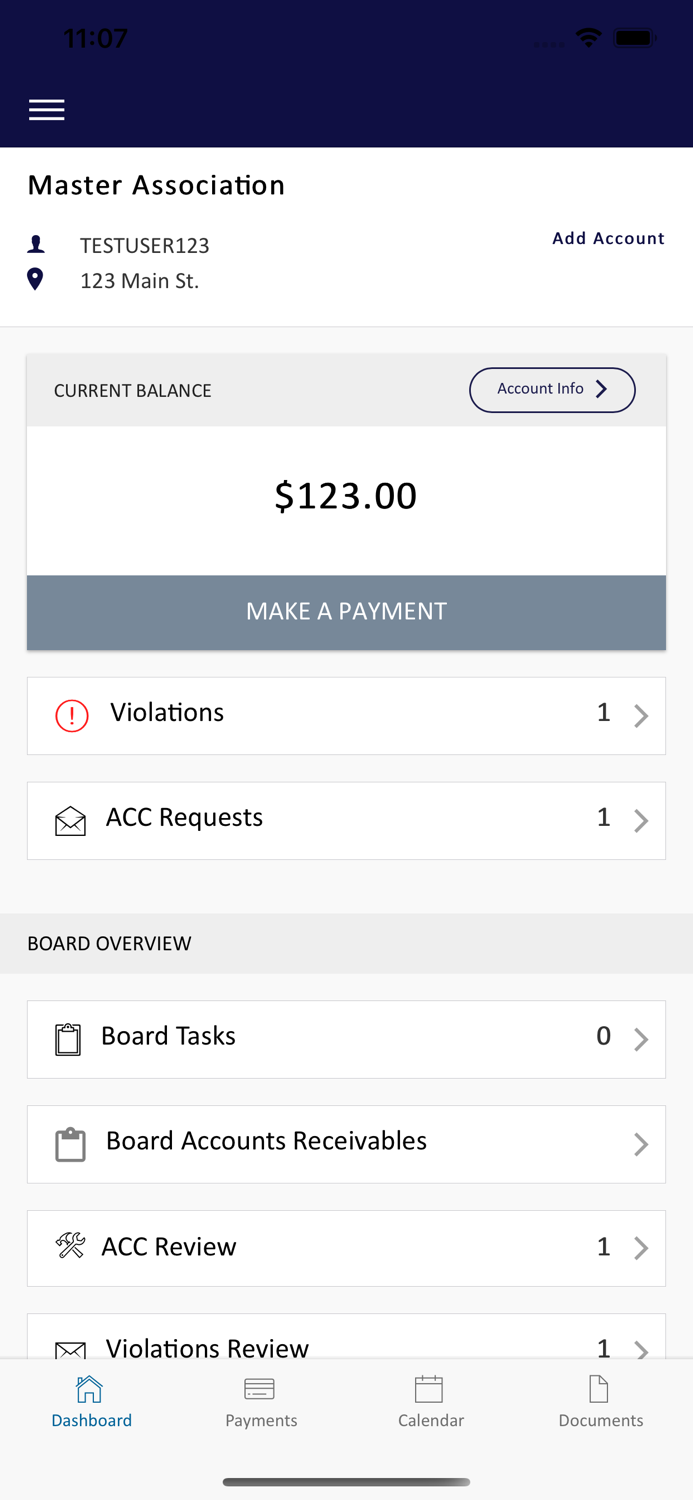693x1500 pixels.
Task: Tap the location pin icon
Action: tap(35, 279)
